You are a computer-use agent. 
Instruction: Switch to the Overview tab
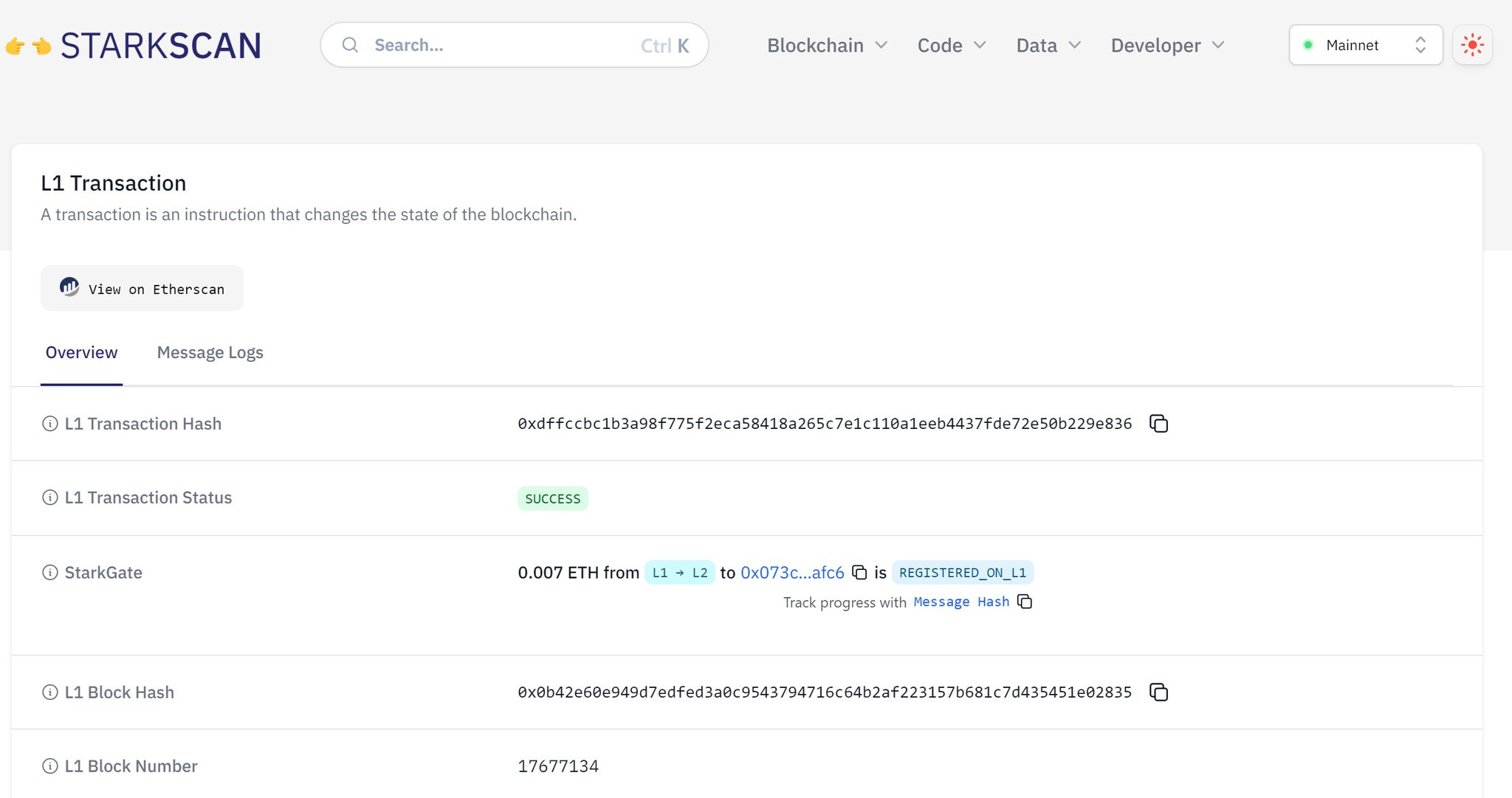click(81, 353)
